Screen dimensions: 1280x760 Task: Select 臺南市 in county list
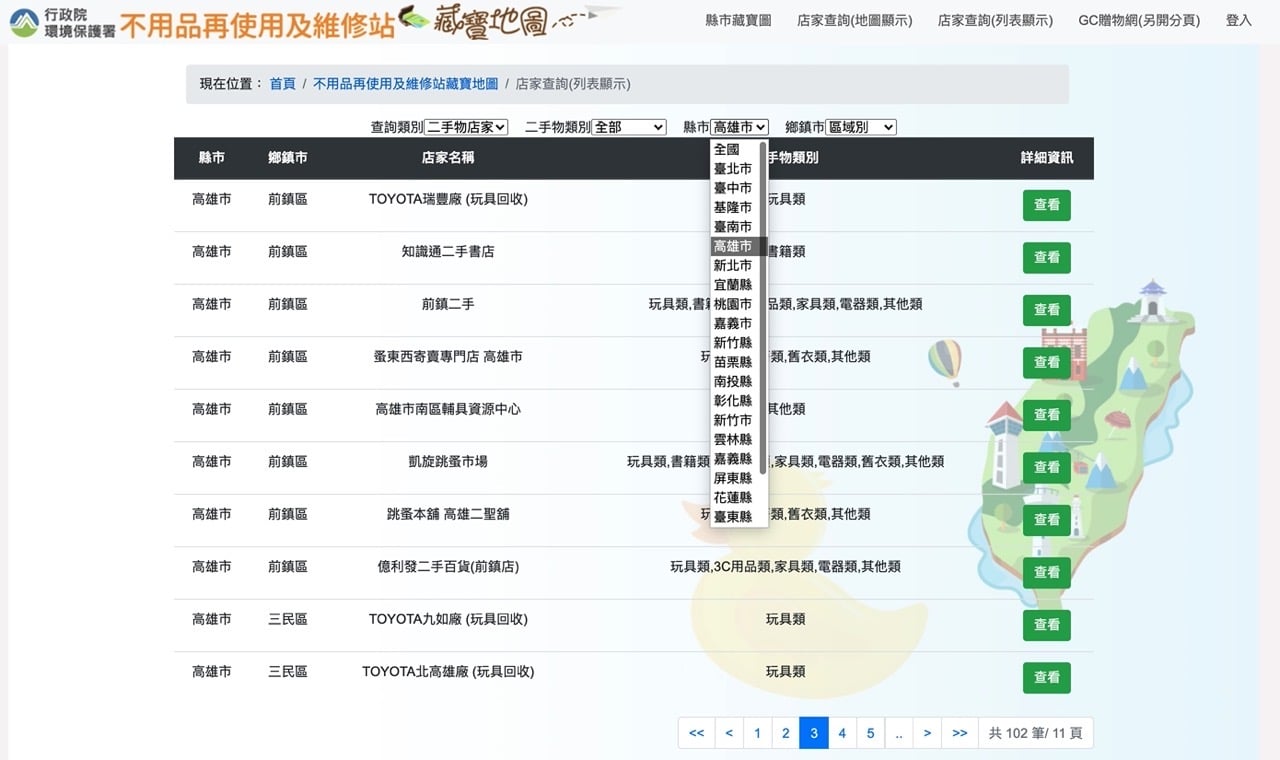735,227
